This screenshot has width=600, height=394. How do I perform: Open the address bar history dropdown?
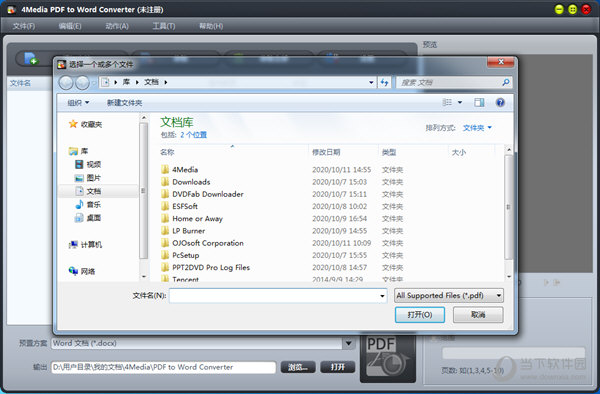point(371,82)
